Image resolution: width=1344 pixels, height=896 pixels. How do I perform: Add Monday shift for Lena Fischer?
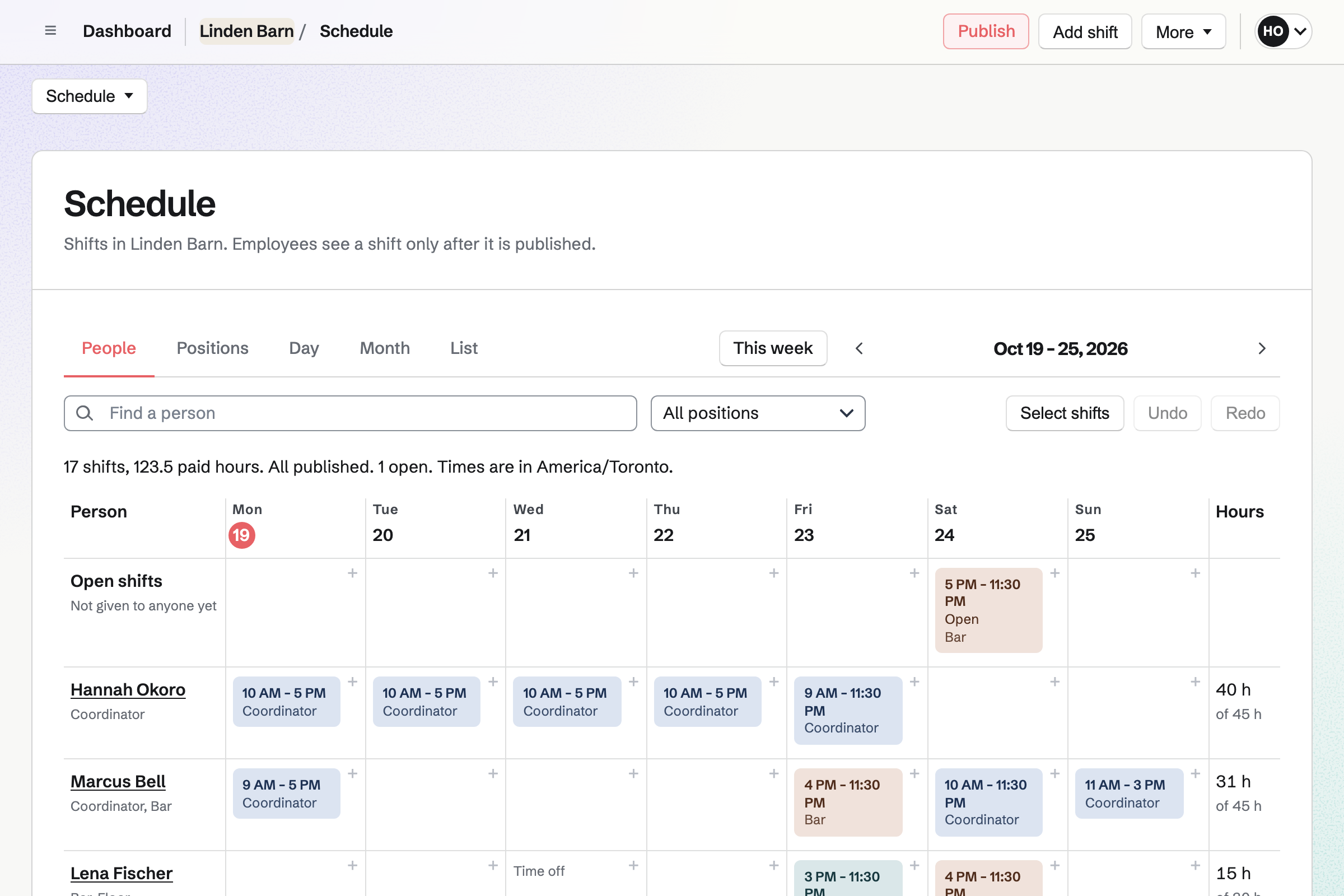[x=353, y=866]
